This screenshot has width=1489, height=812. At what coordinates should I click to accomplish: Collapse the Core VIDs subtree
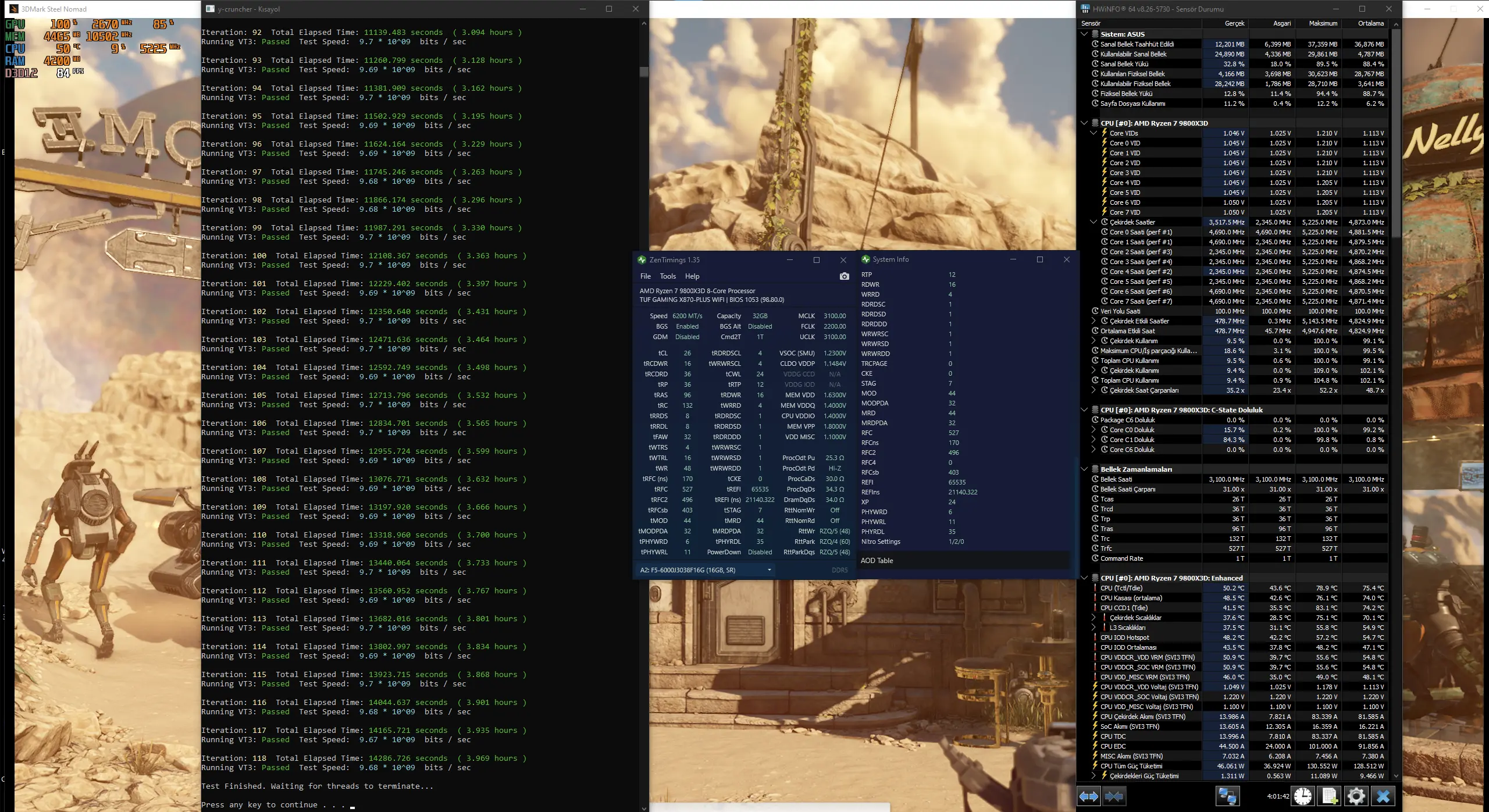[x=1093, y=133]
